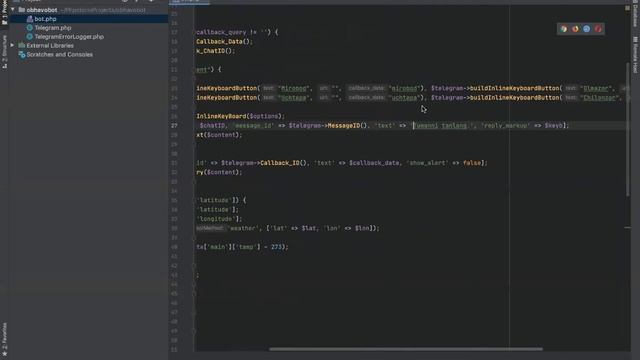Screen dimensions: 640x360
Task: Click the obhavobot folder icon
Action: [22, 10]
